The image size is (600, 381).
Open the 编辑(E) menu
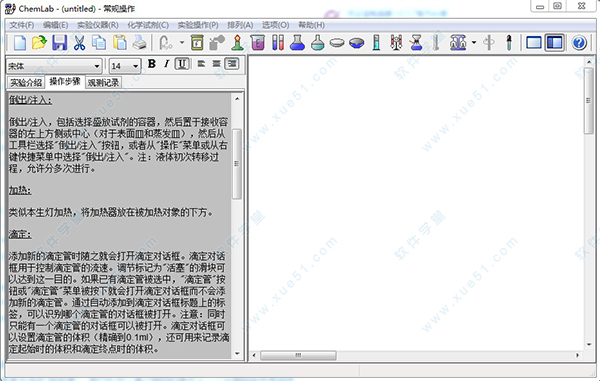(x=55, y=25)
